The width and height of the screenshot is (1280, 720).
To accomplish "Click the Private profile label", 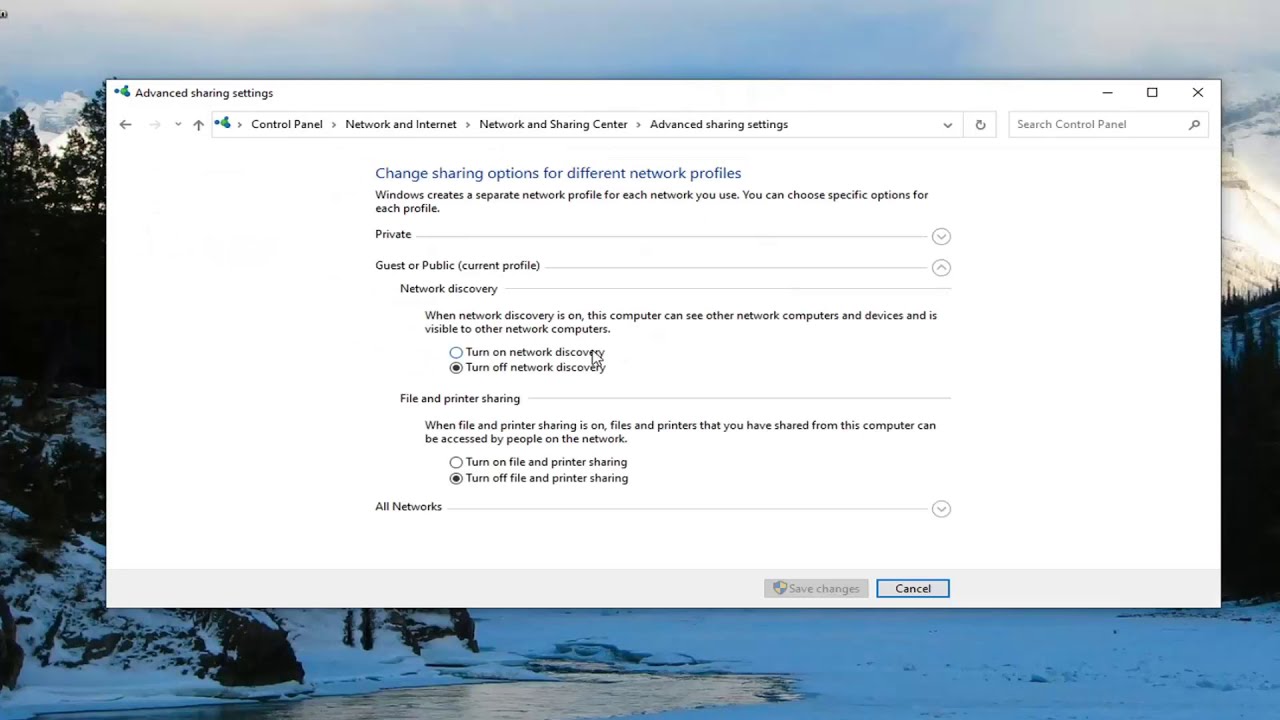I will [393, 234].
